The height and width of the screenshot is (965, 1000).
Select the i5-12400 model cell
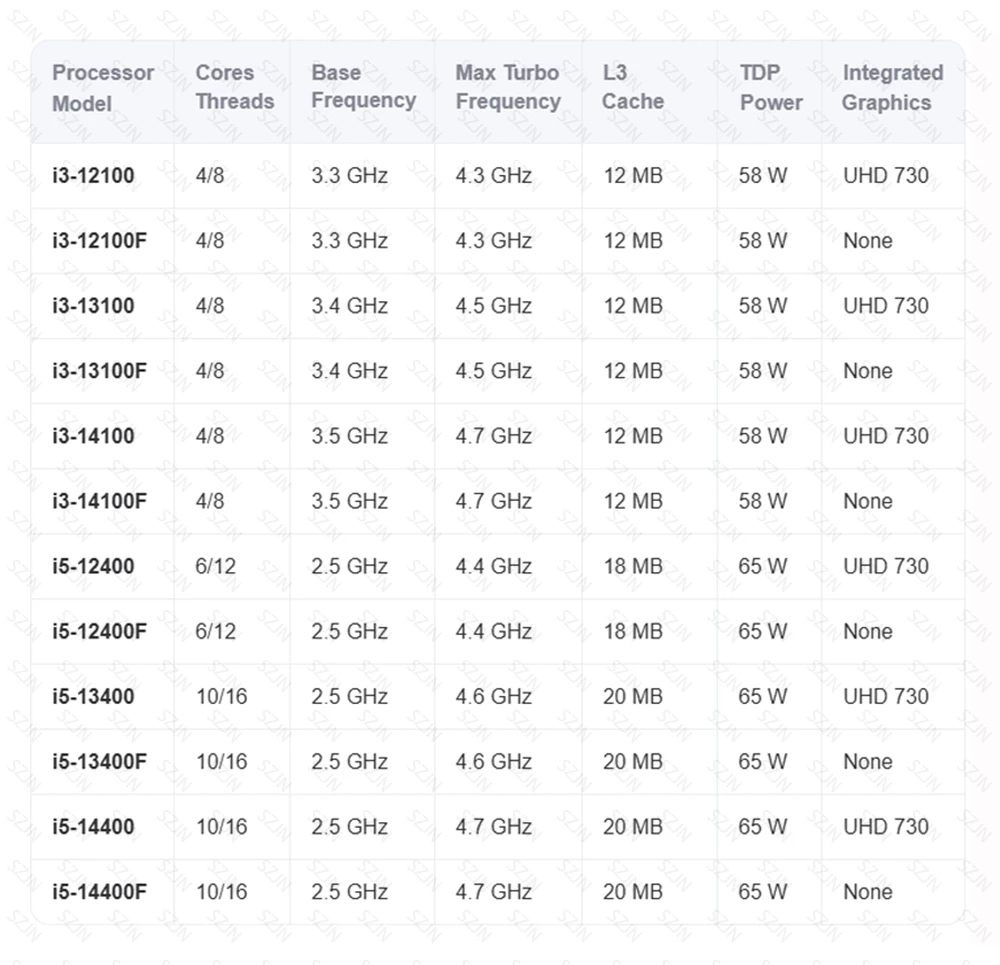tap(93, 566)
